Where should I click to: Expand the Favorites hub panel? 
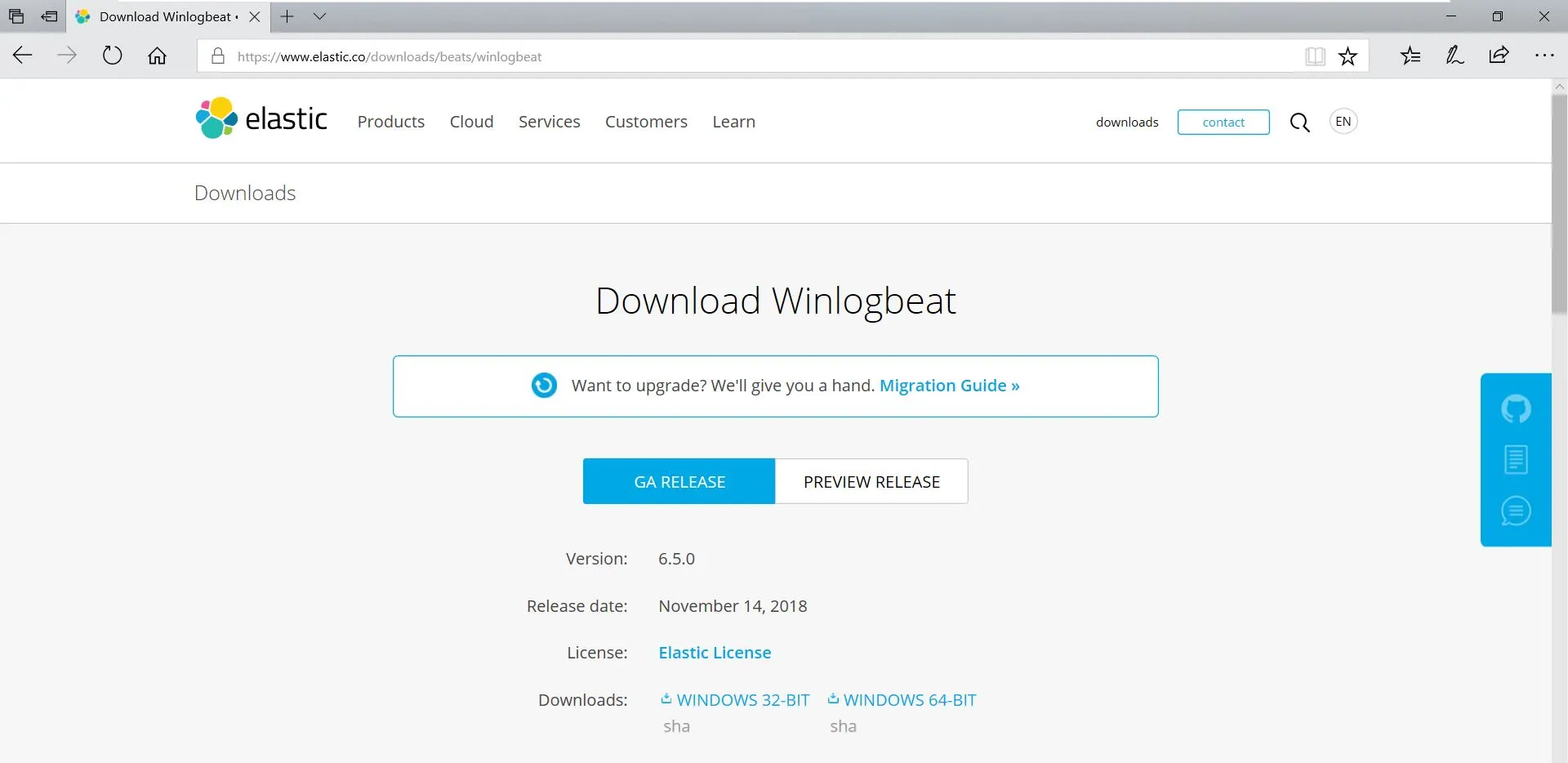tap(1410, 56)
